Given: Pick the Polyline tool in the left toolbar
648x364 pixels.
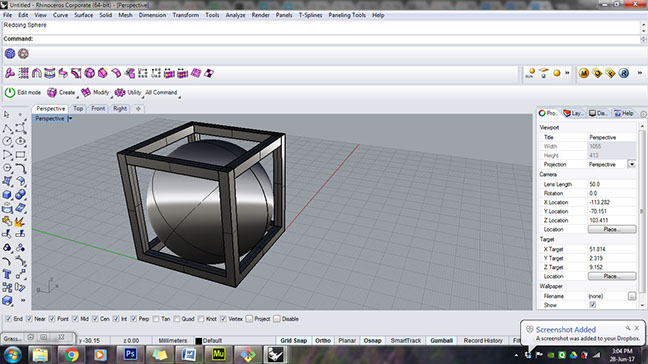Looking at the screenshot, I should tap(7, 128).
